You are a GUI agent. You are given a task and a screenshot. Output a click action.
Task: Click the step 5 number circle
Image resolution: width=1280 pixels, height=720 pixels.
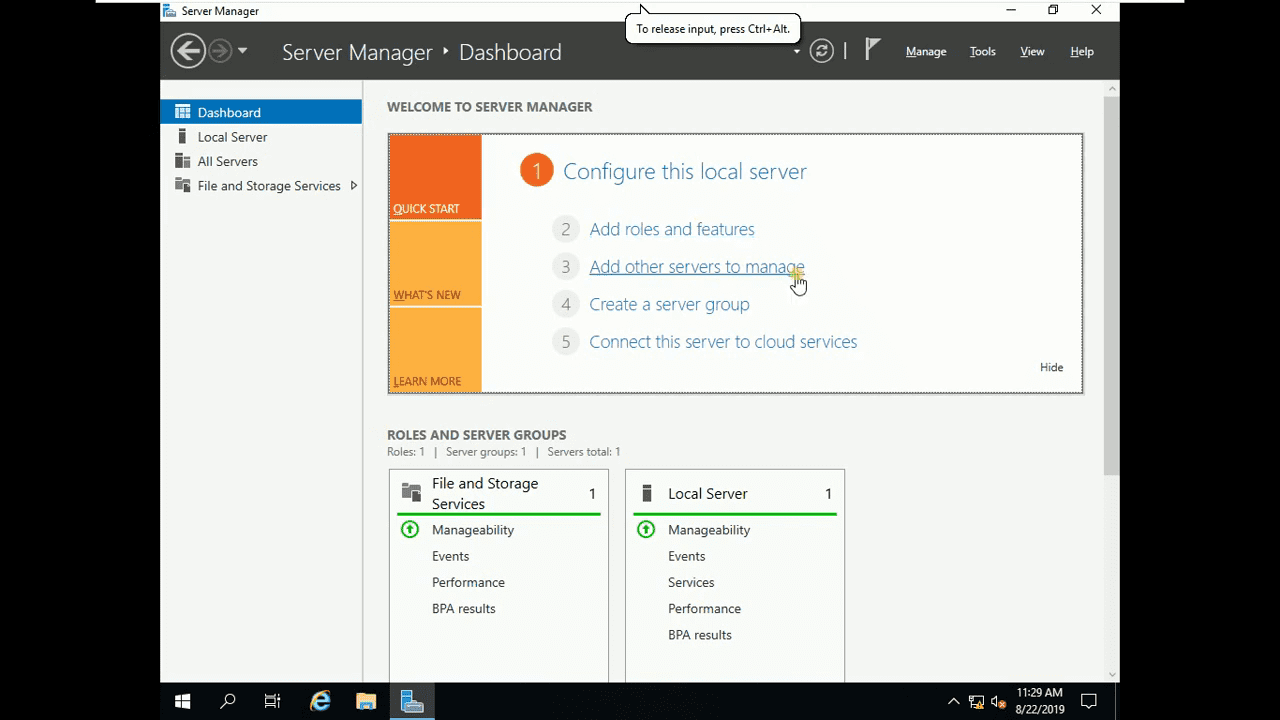[x=565, y=342]
